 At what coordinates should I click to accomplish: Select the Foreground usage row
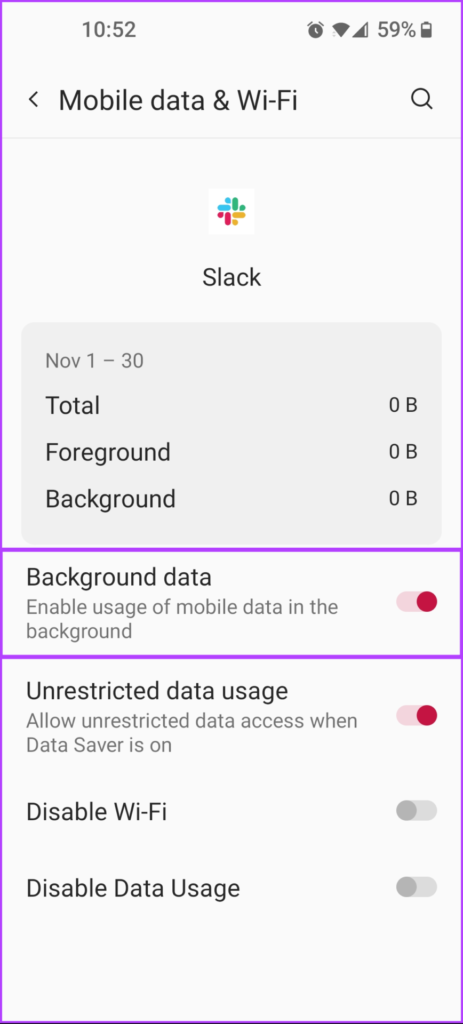click(231, 452)
